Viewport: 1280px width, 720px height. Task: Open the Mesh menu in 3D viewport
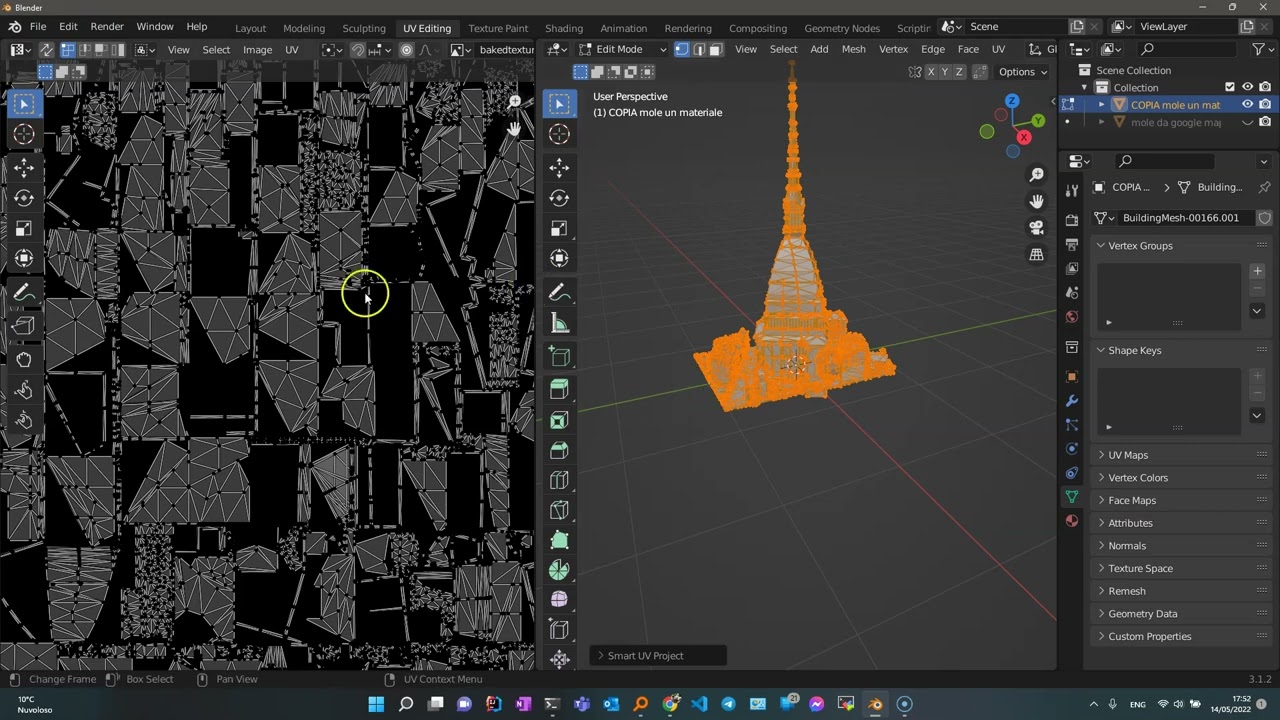click(x=853, y=49)
